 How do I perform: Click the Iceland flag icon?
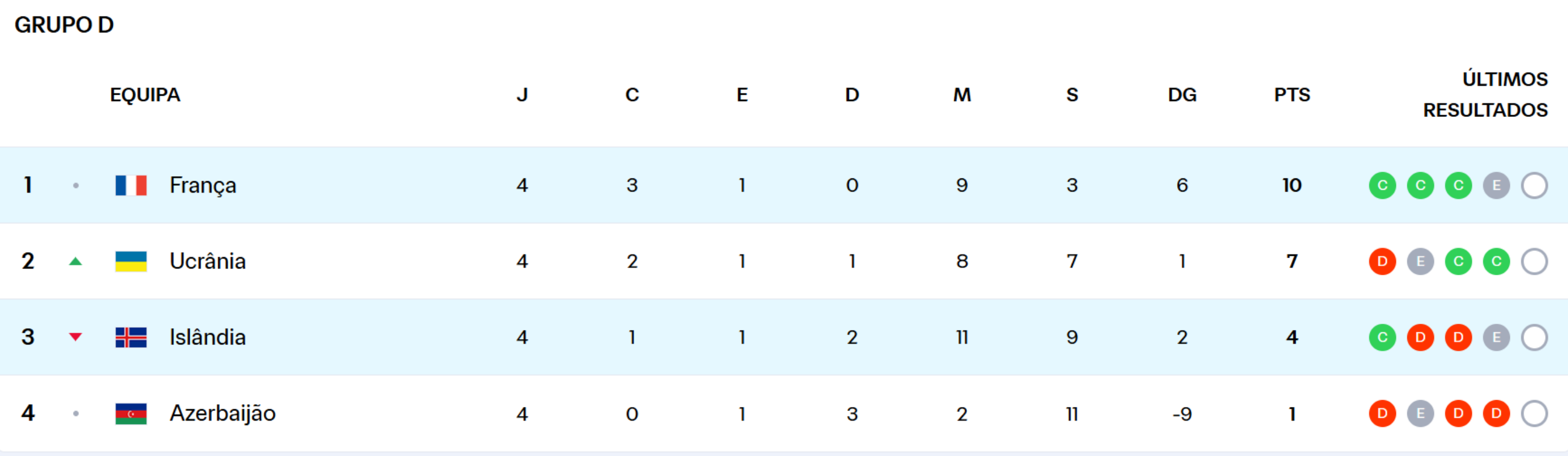(x=131, y=337)
